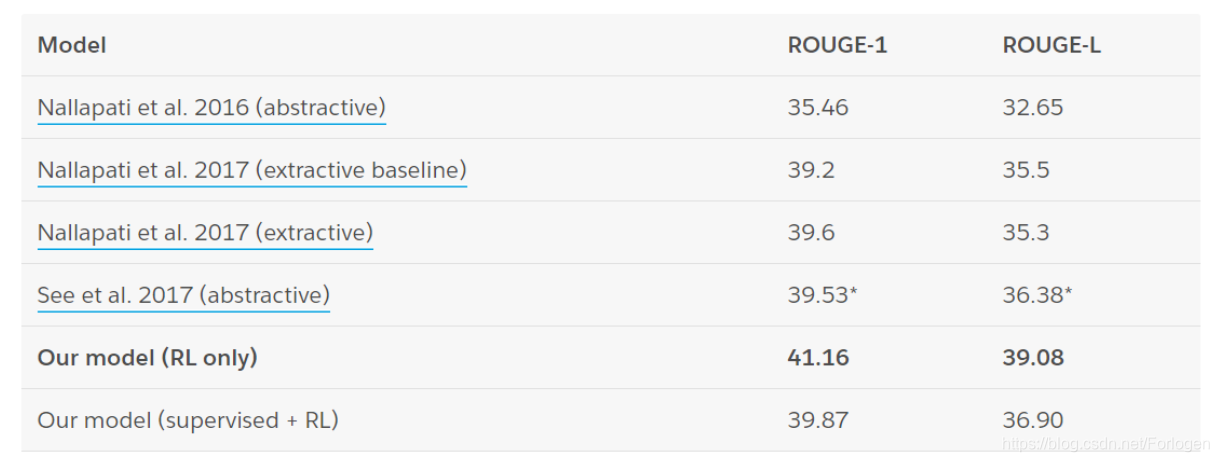Select the Model column header
Image resolution: width=1219 pixels, height=462 pixels.
pyautogui.click(x=72, y=45)
